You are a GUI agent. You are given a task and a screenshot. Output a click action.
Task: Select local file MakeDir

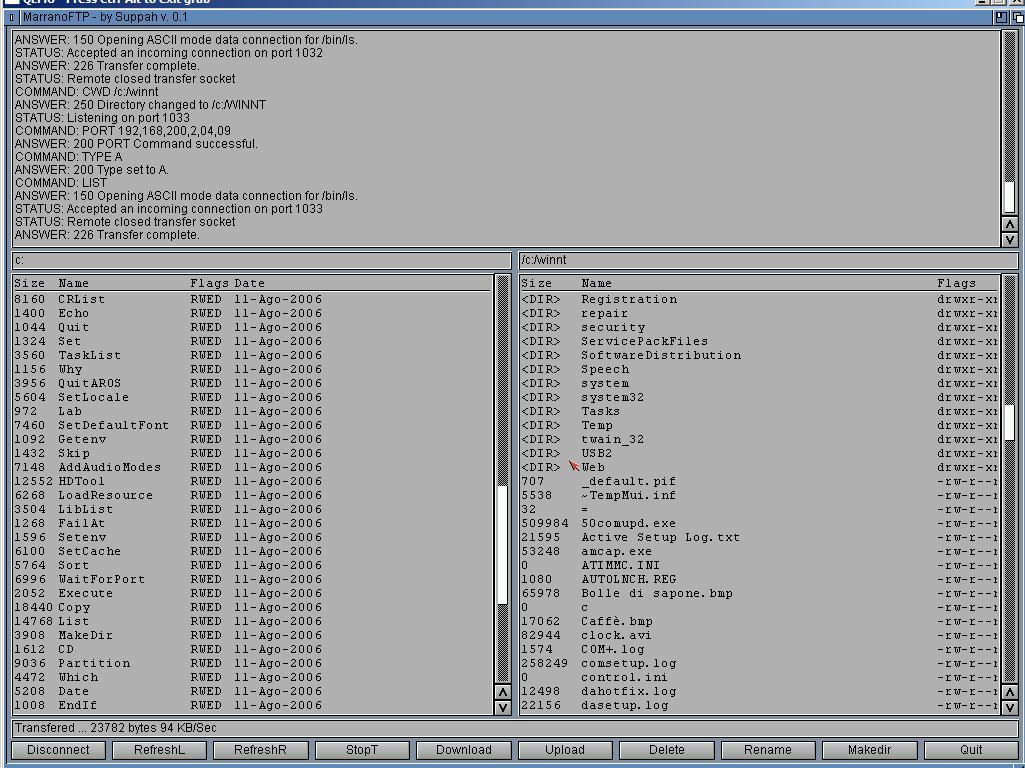coord(252,635)
